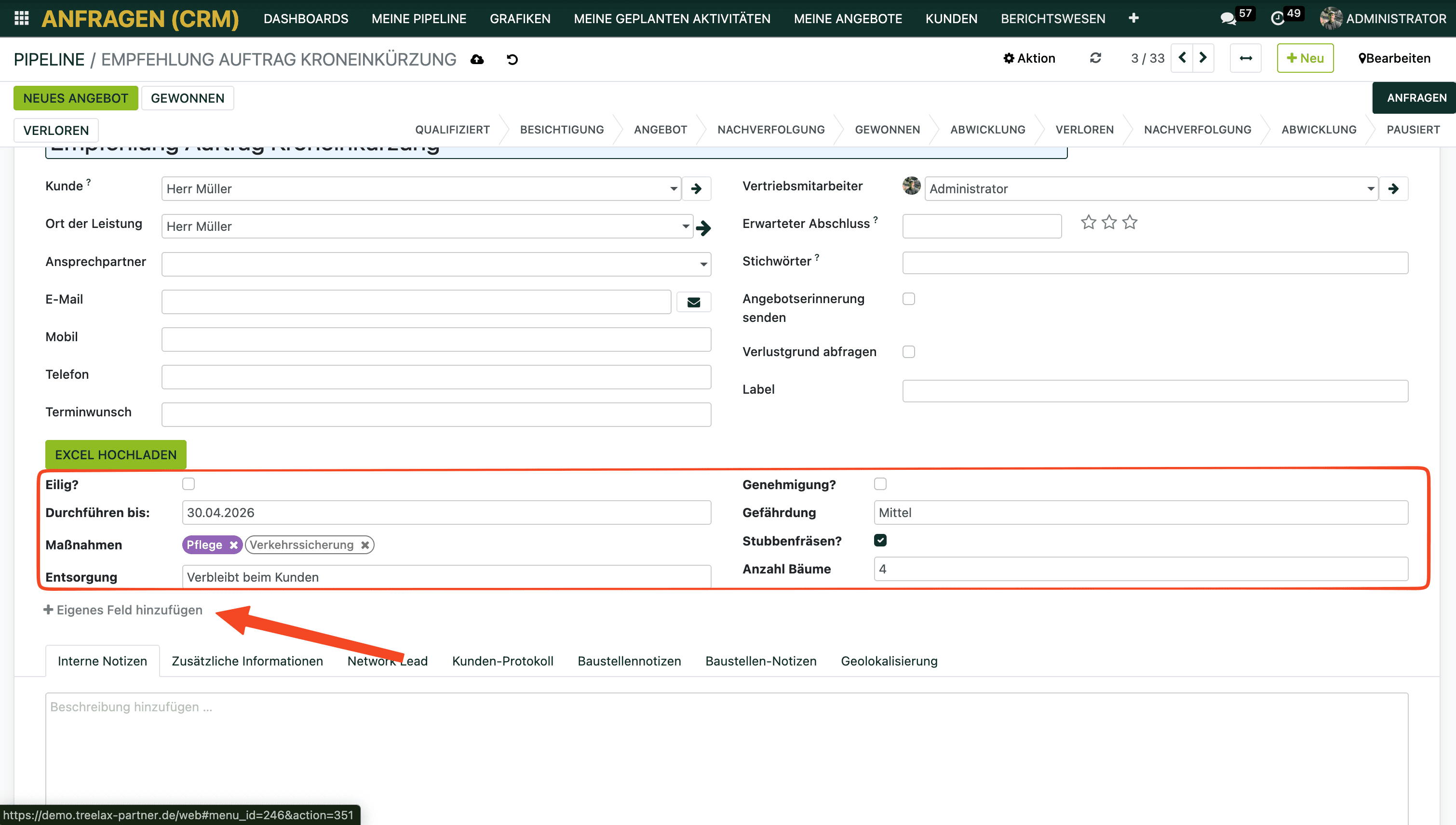Click the reload record refresh icon

(1095, 58)
